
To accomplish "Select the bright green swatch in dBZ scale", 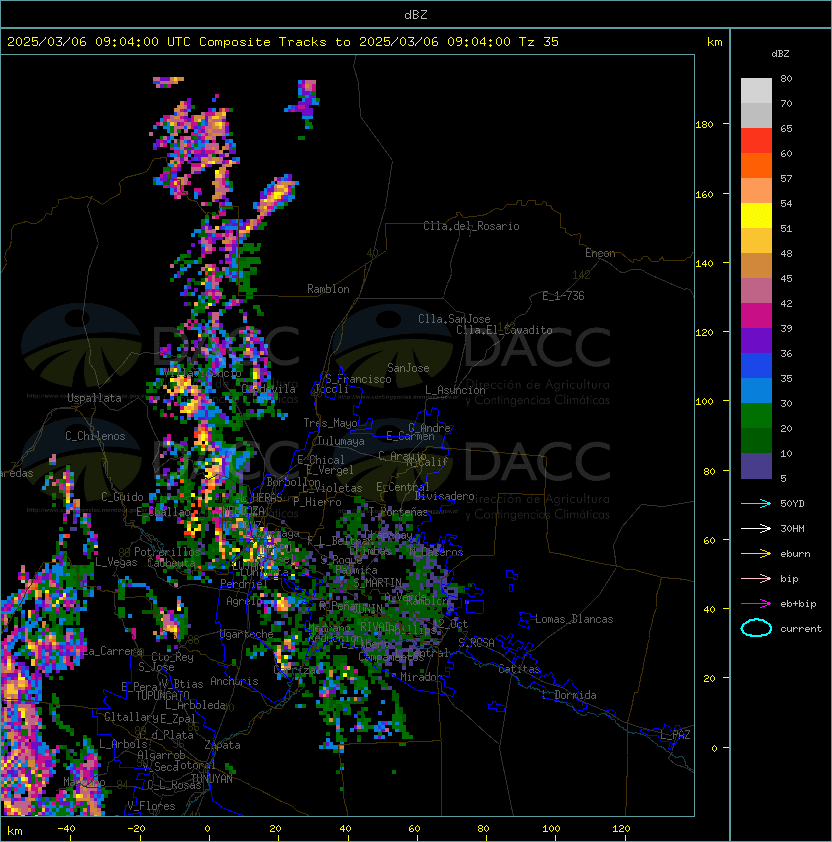I will 756,415.
